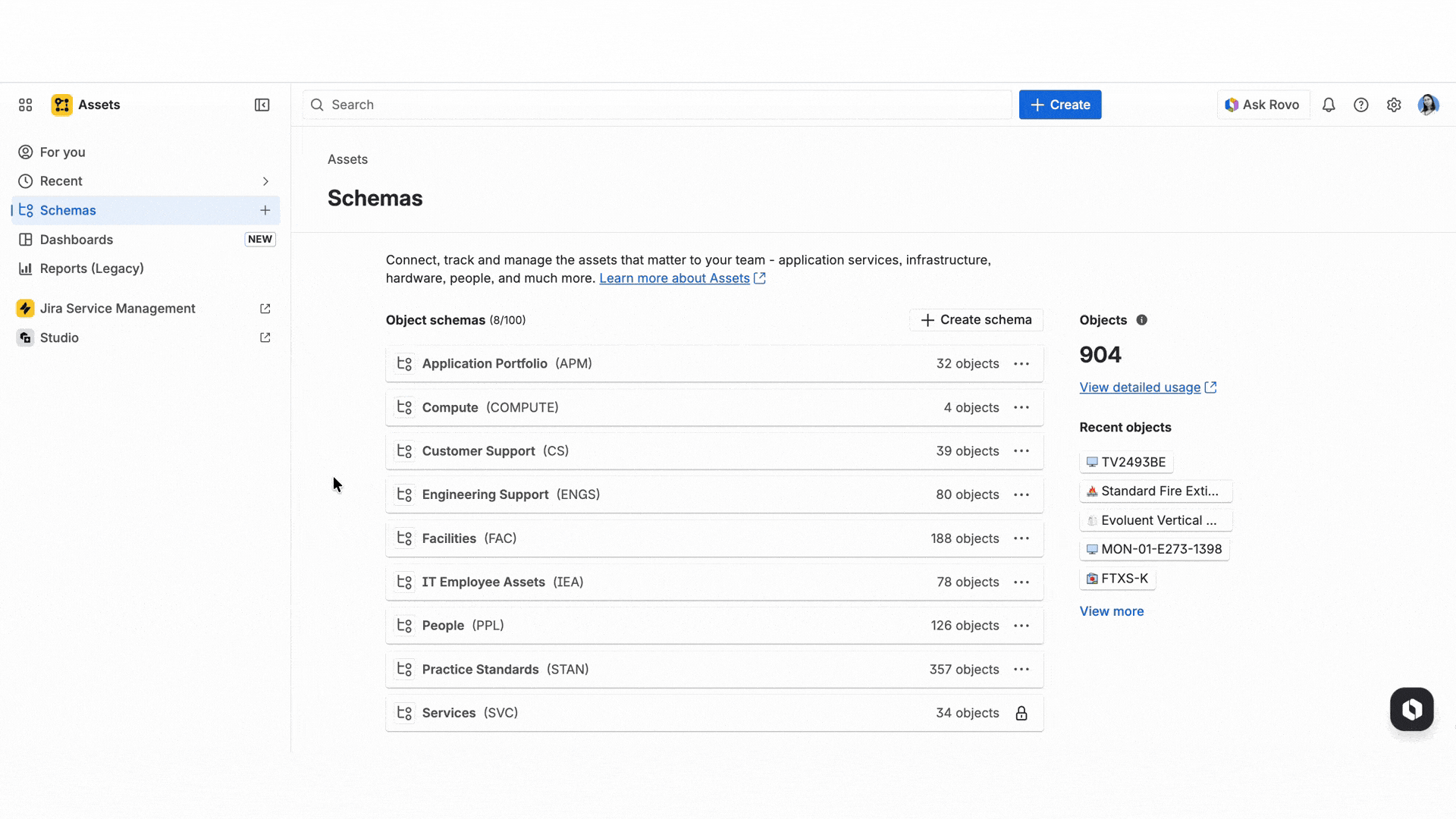Click the user profile avatar
1456x819 pixels.
pyautogui.click(x=1428, y=105)
